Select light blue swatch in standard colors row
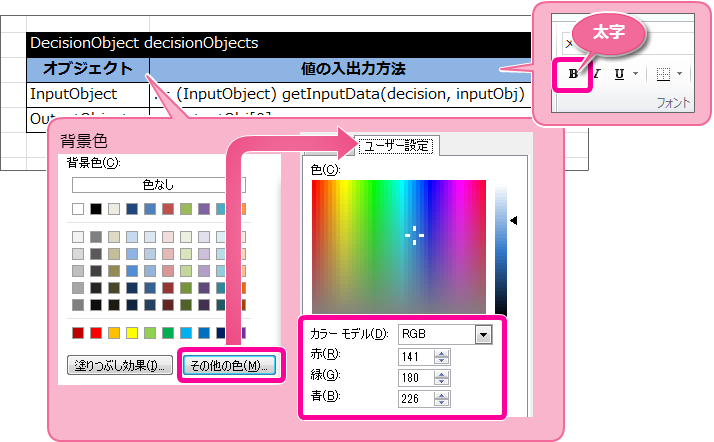The width and height of the screenshot is (714, 442). tap(186, 333)
